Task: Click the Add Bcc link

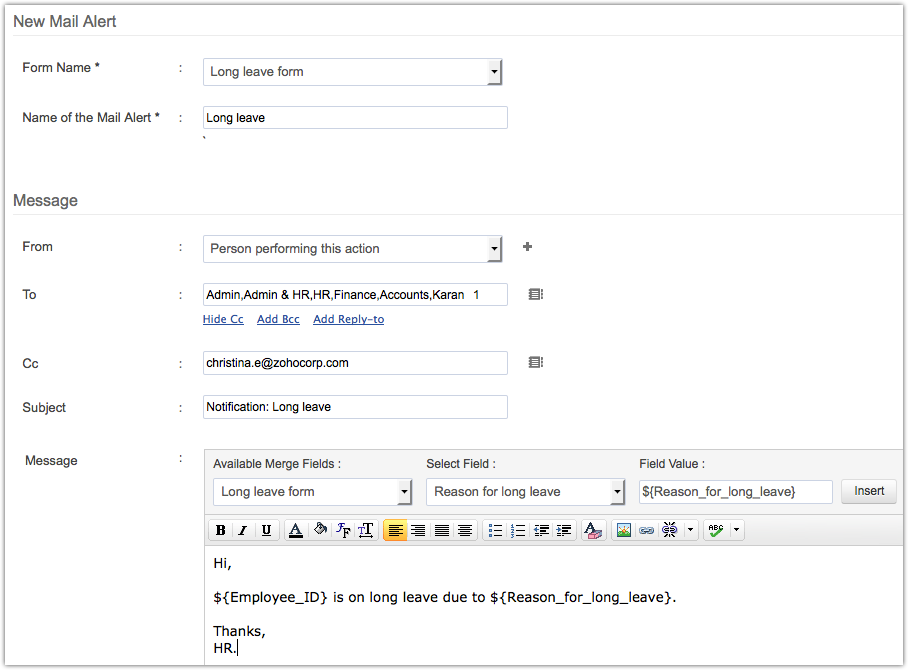Action: (x=278, y=319)
